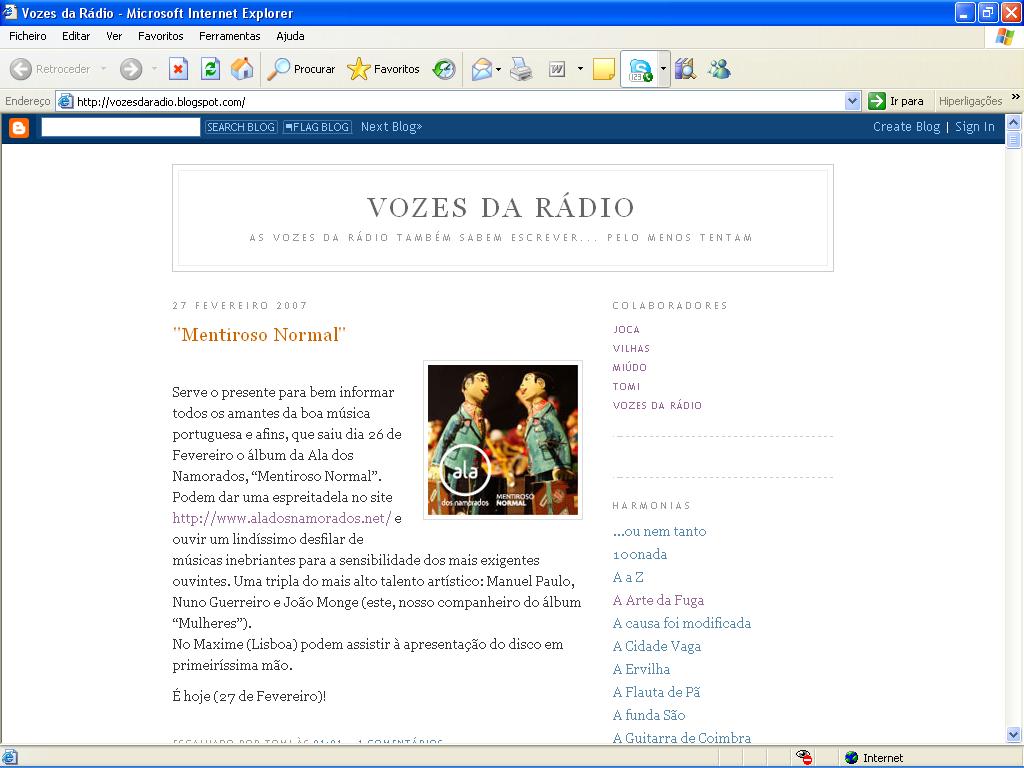The width and height of the screenshot is (1024, 768).
Task: Open the aladosnamorados.net link
Action: pos(281,518)
